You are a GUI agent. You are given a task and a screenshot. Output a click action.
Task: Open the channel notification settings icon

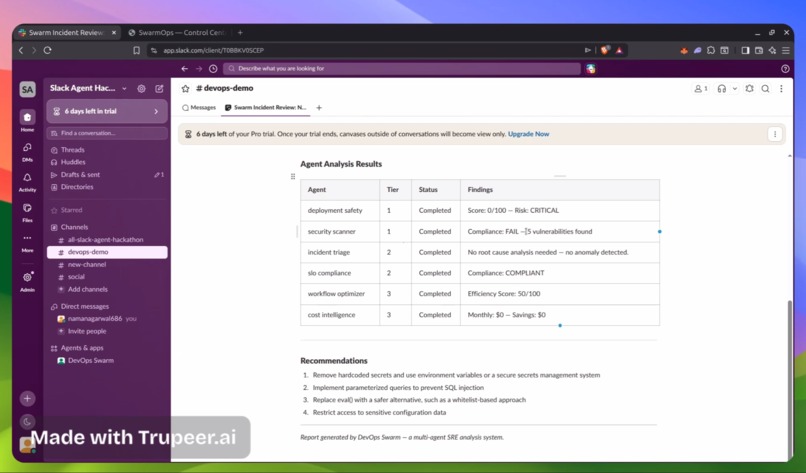pyautogui.click(x=749, y=89)
